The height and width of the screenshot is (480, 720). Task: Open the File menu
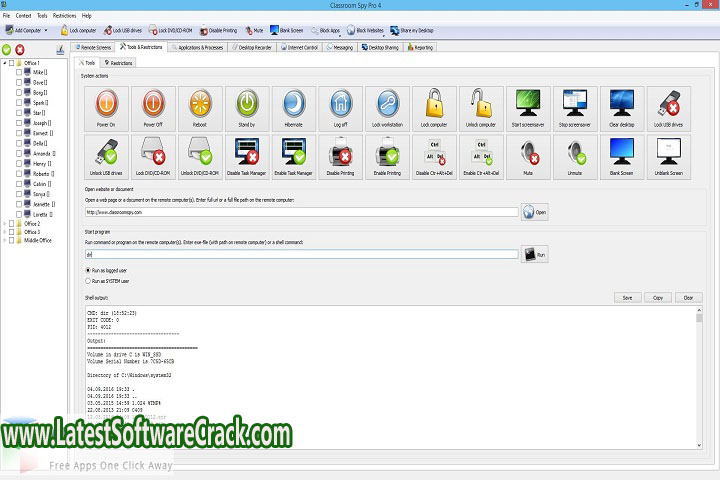coord(6,16)
